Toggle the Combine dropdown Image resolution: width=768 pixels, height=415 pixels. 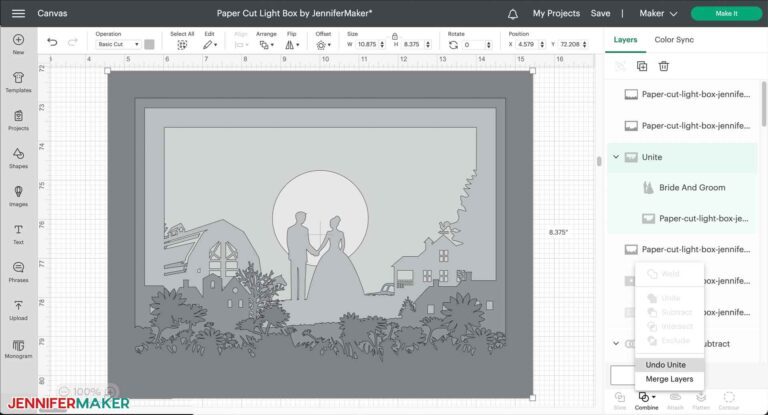pos(647,400)
